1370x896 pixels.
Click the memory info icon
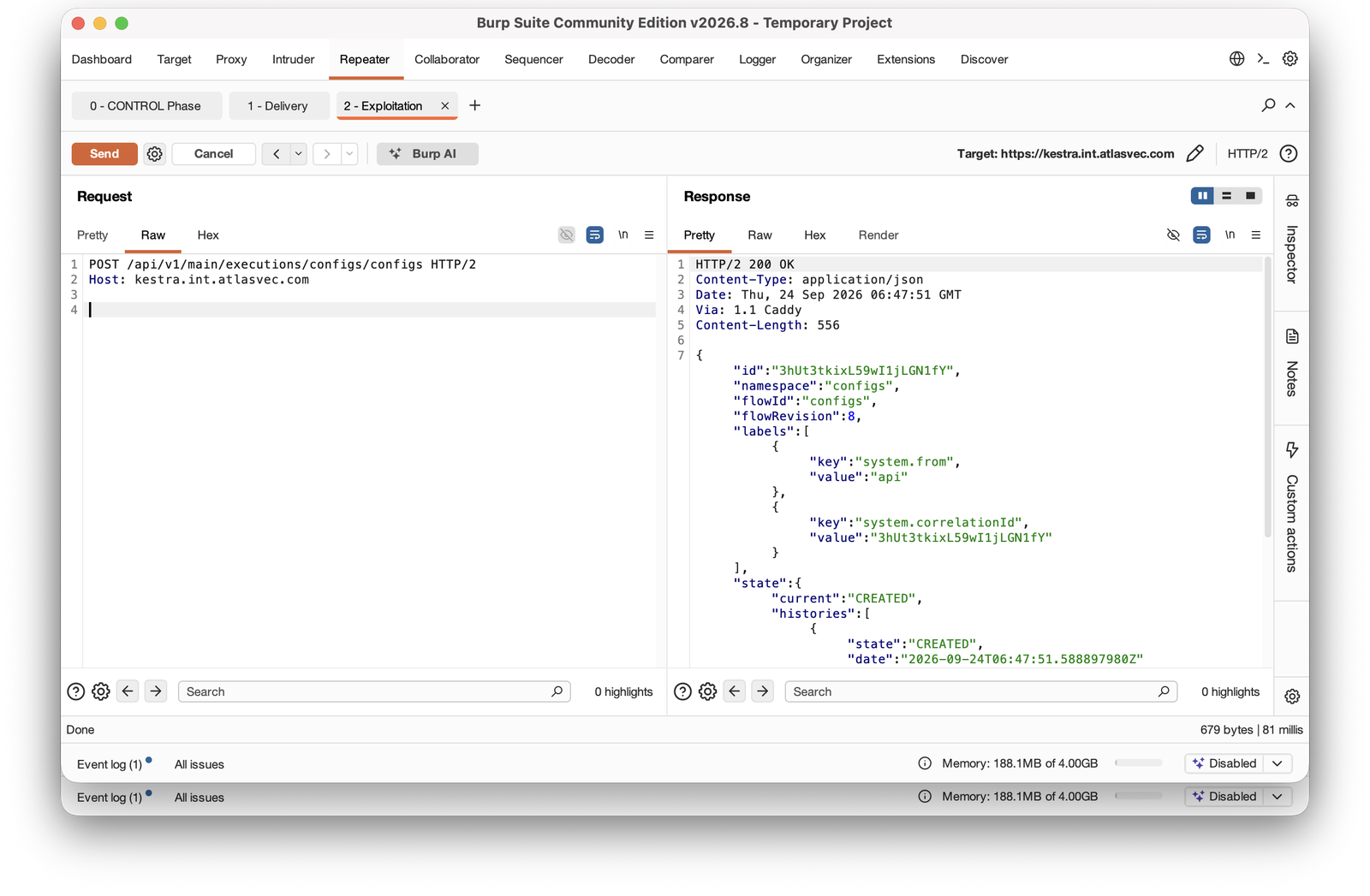pos(925,763)
